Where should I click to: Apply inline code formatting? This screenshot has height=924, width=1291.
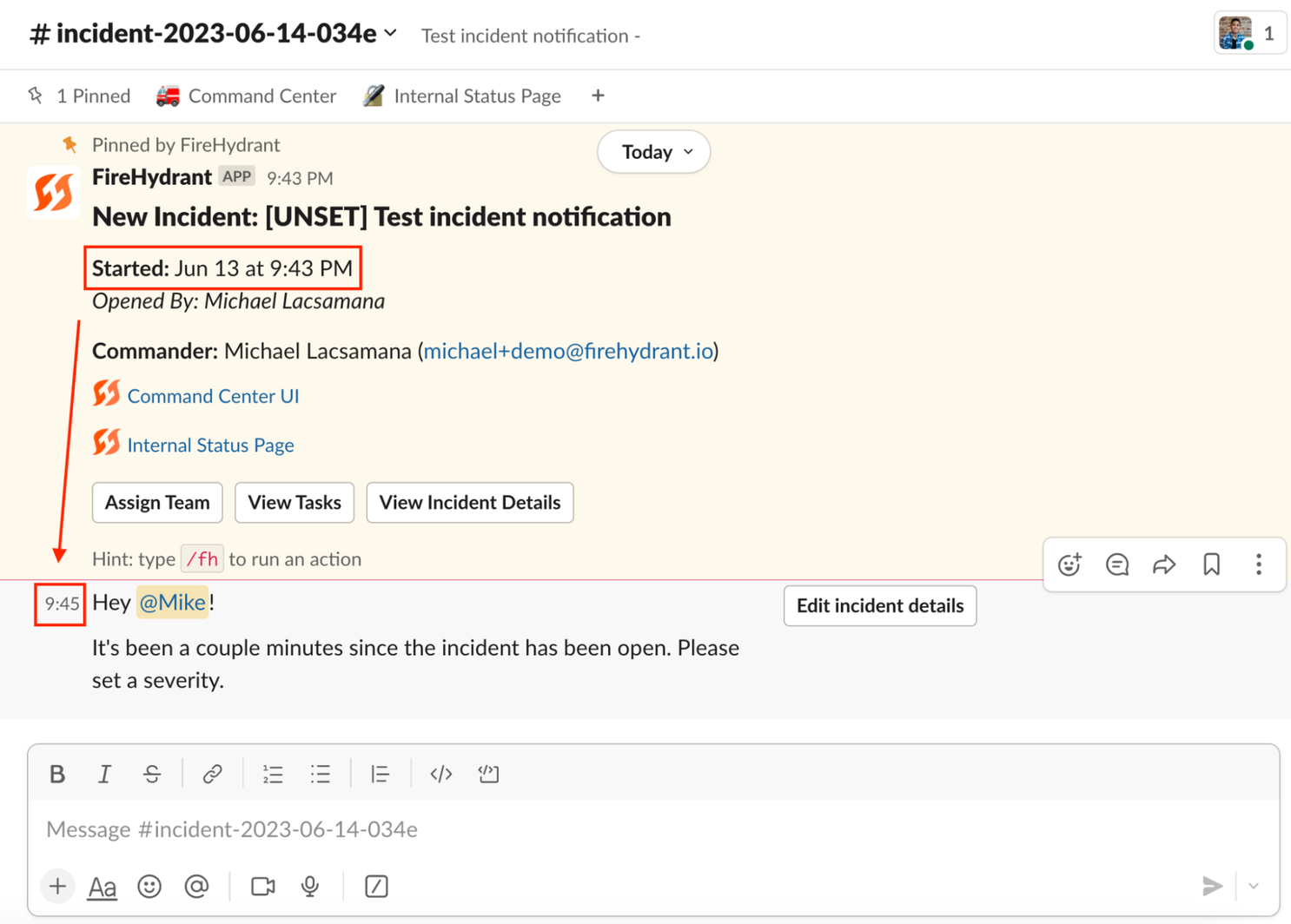pos(441,774)
